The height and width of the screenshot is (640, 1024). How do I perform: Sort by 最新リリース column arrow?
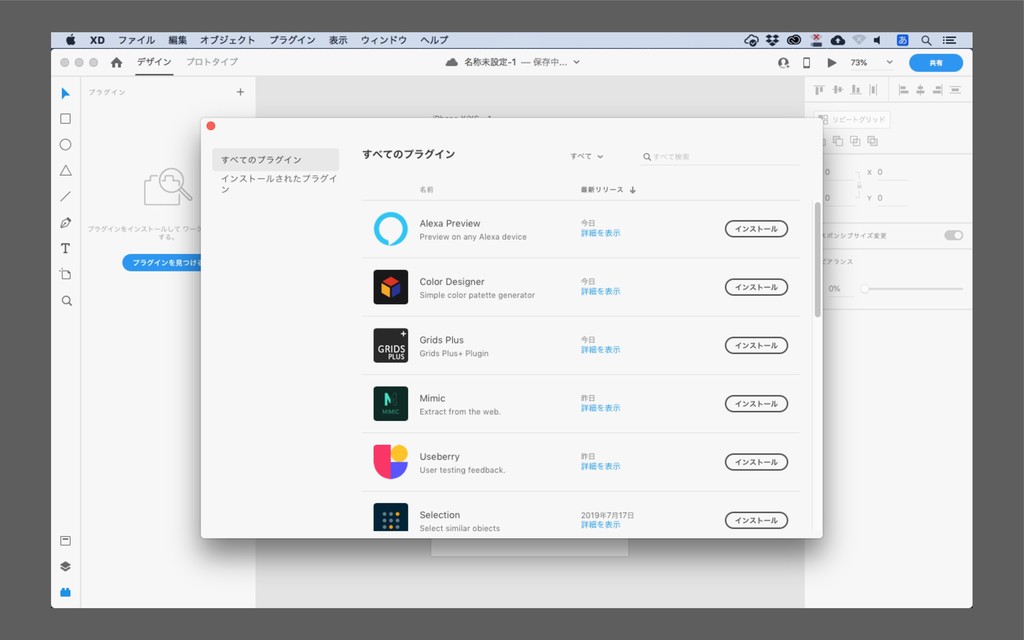coord(633,190)
